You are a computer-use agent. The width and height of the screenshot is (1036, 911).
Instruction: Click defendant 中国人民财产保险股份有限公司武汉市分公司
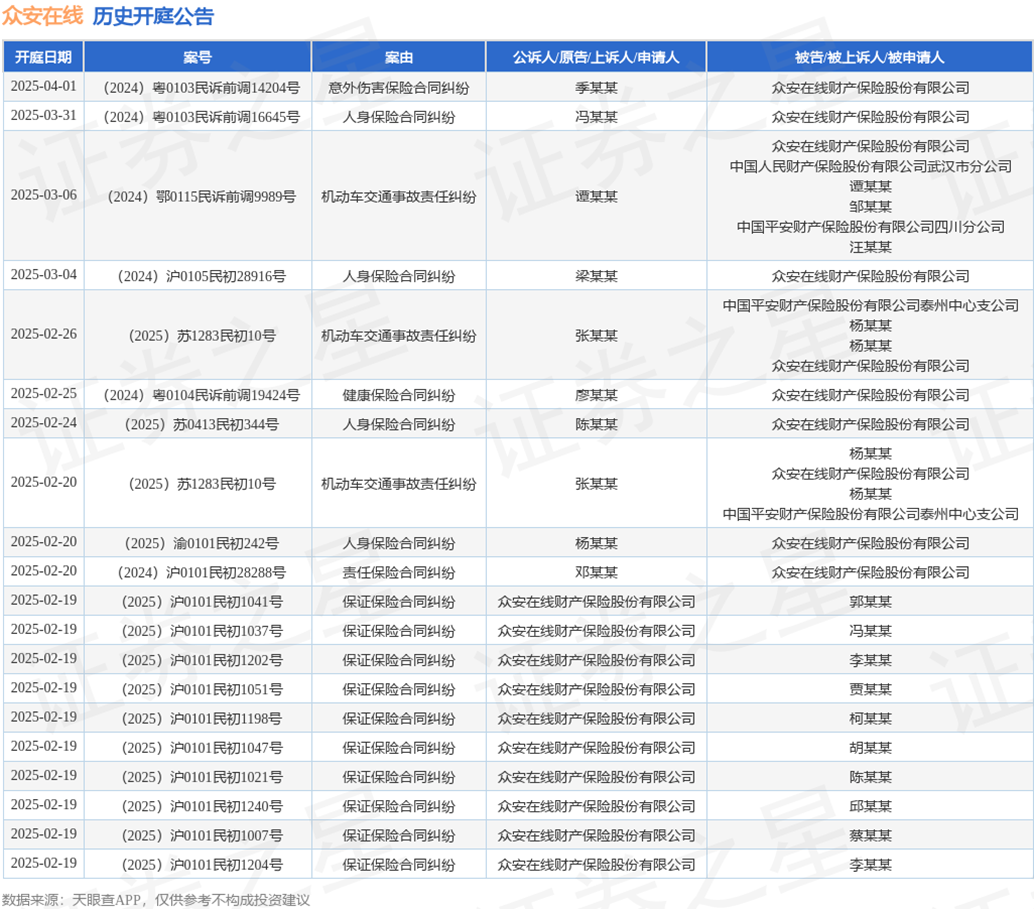click(x=870, y=166)
